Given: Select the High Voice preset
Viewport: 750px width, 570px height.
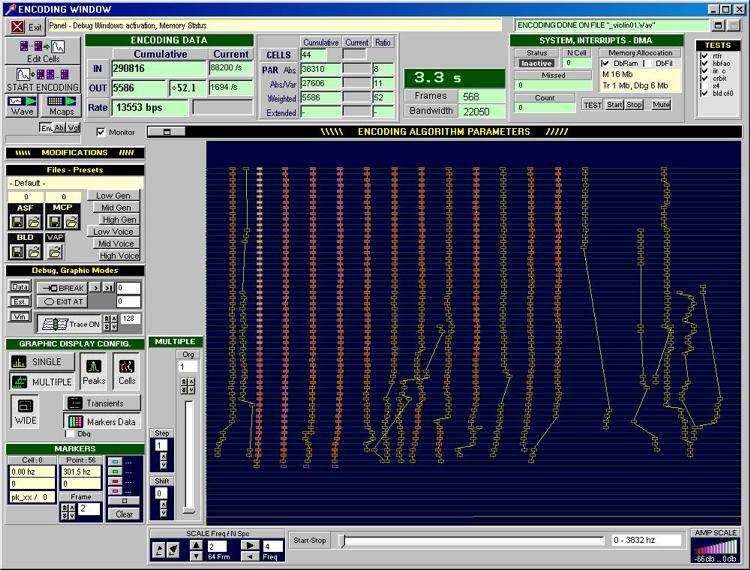Looking at the screenshot, I should pos(117,255).
